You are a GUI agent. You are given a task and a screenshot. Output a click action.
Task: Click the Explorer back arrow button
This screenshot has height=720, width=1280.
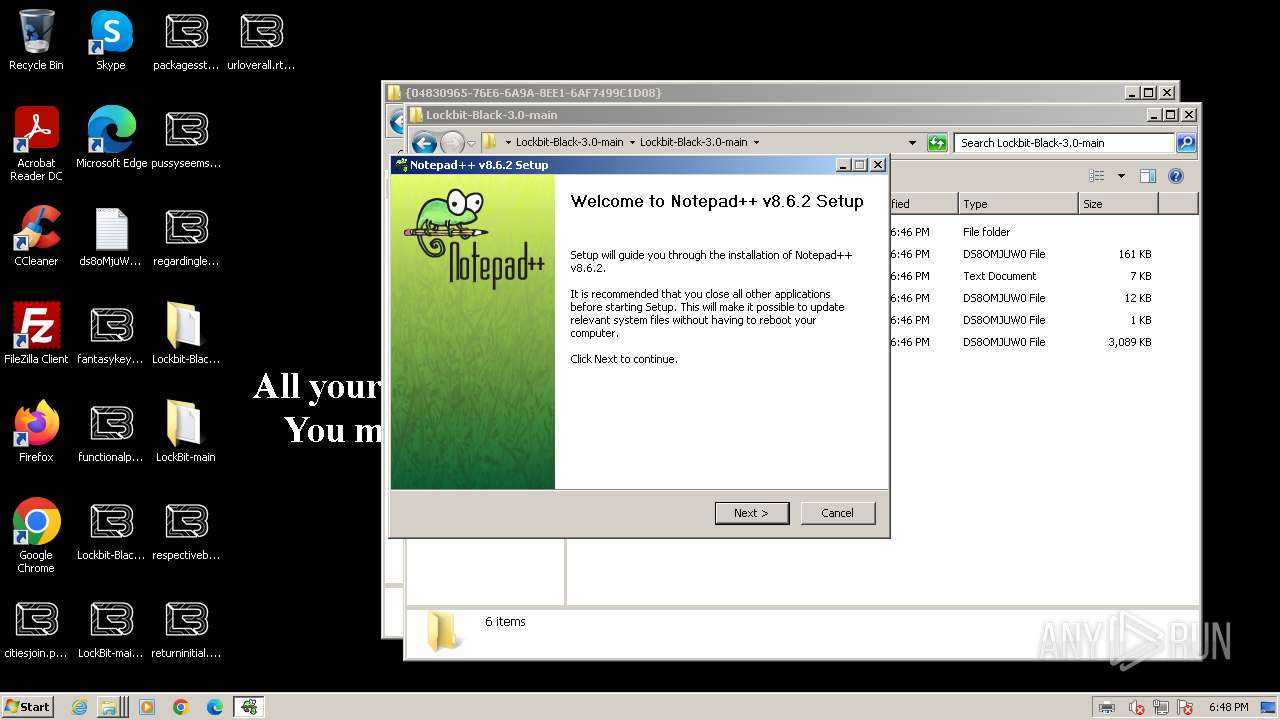pyautogui.click(x=424, y=143)
